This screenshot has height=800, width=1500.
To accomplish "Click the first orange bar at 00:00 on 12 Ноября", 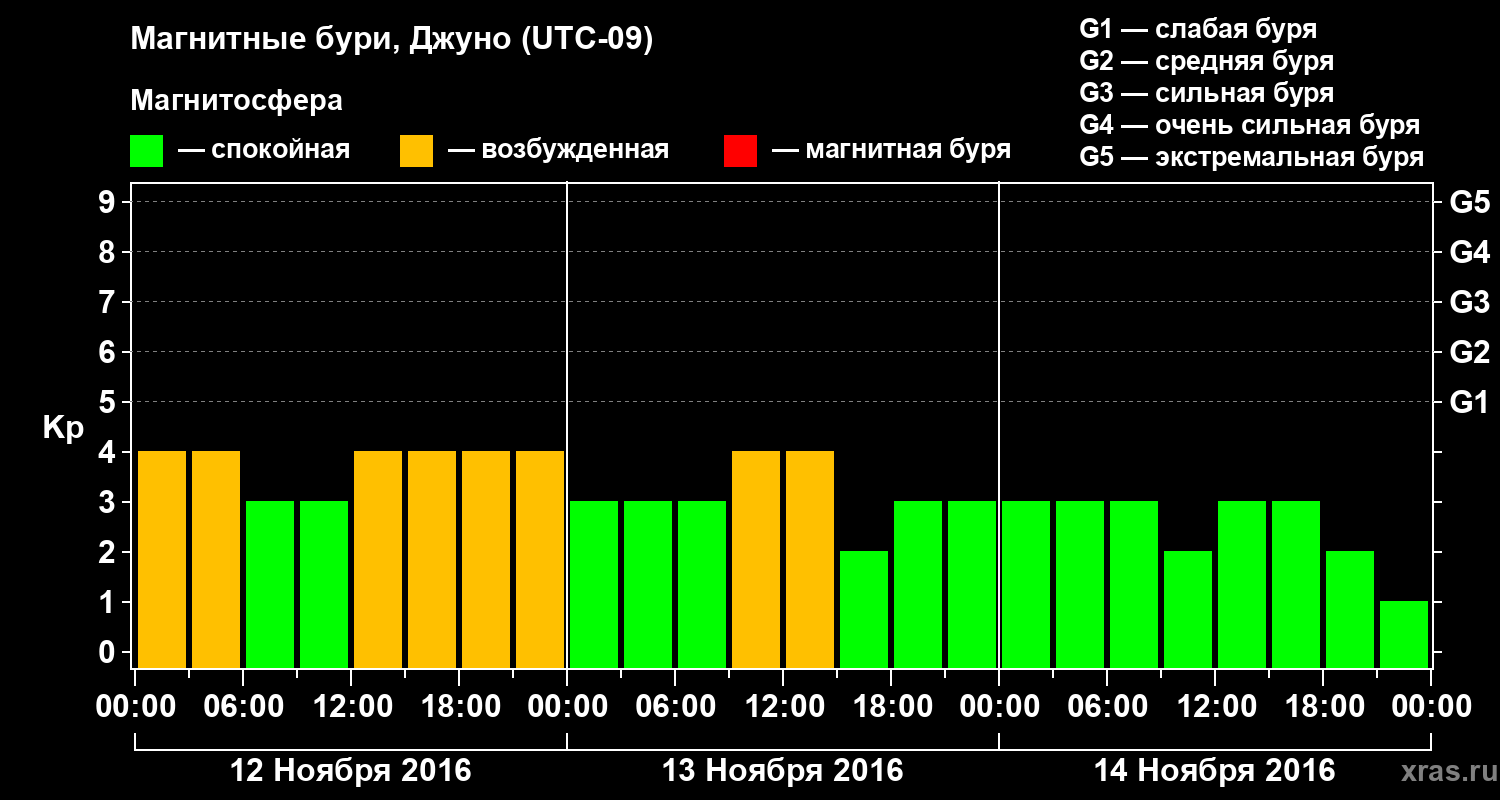I will tap(162, 560).
